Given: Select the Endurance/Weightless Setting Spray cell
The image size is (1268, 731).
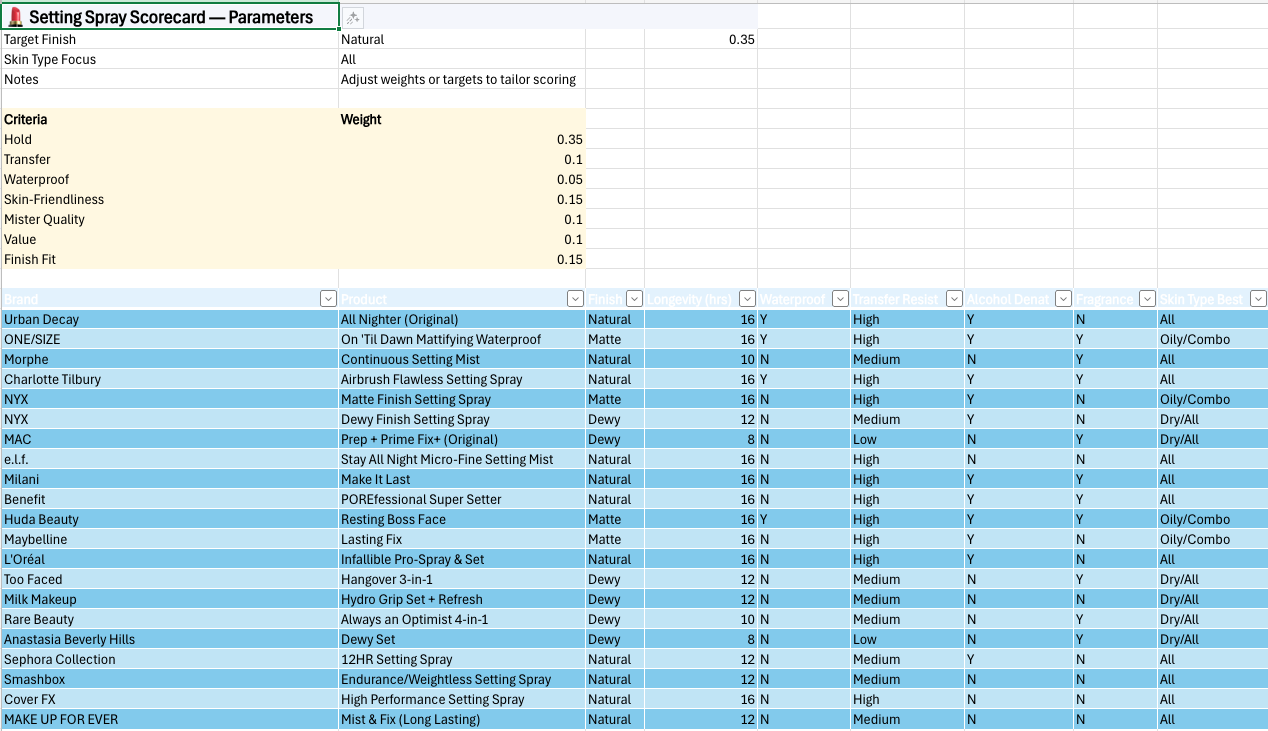Looking at the screenshot, I should (x=462, y=679).
